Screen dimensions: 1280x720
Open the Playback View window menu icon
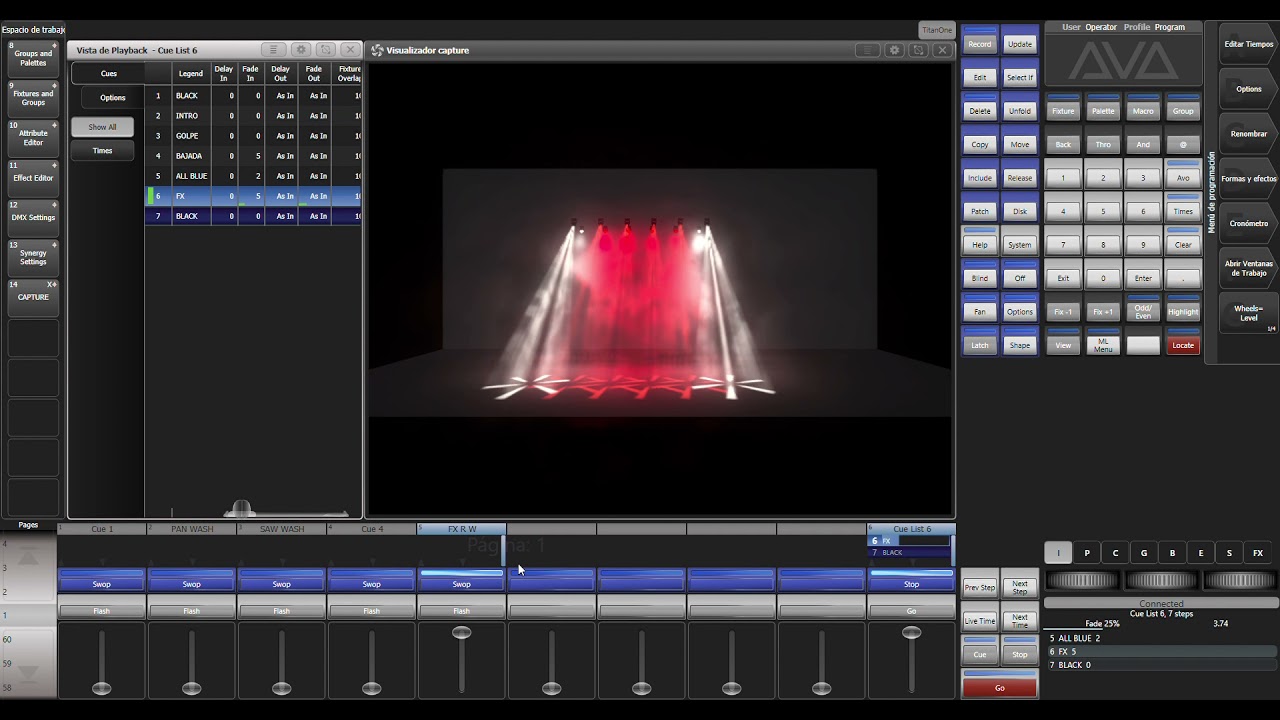click(x=273, y=49)
